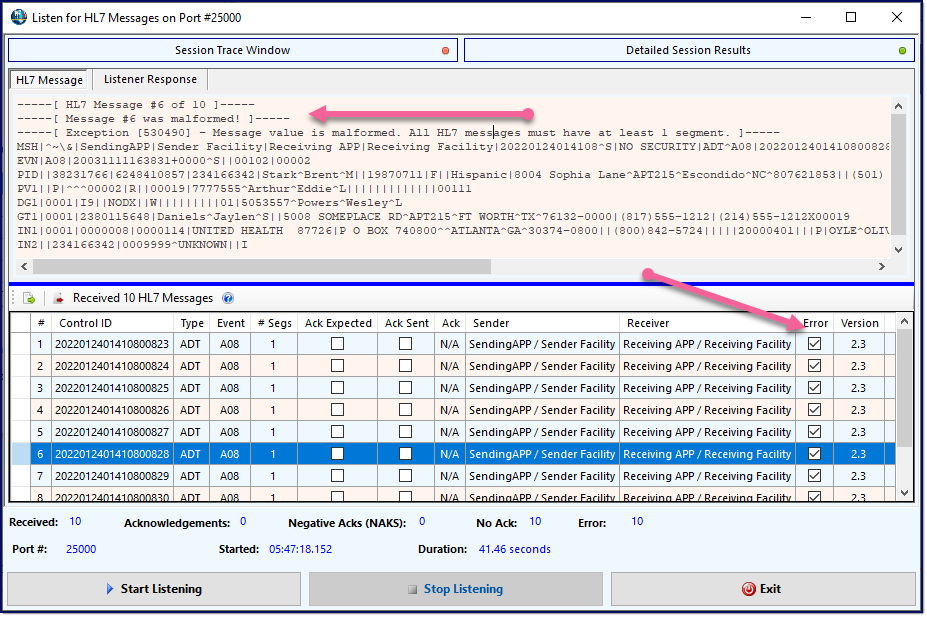
Task: Click row header selector of message 6
Action: point(21,454)
